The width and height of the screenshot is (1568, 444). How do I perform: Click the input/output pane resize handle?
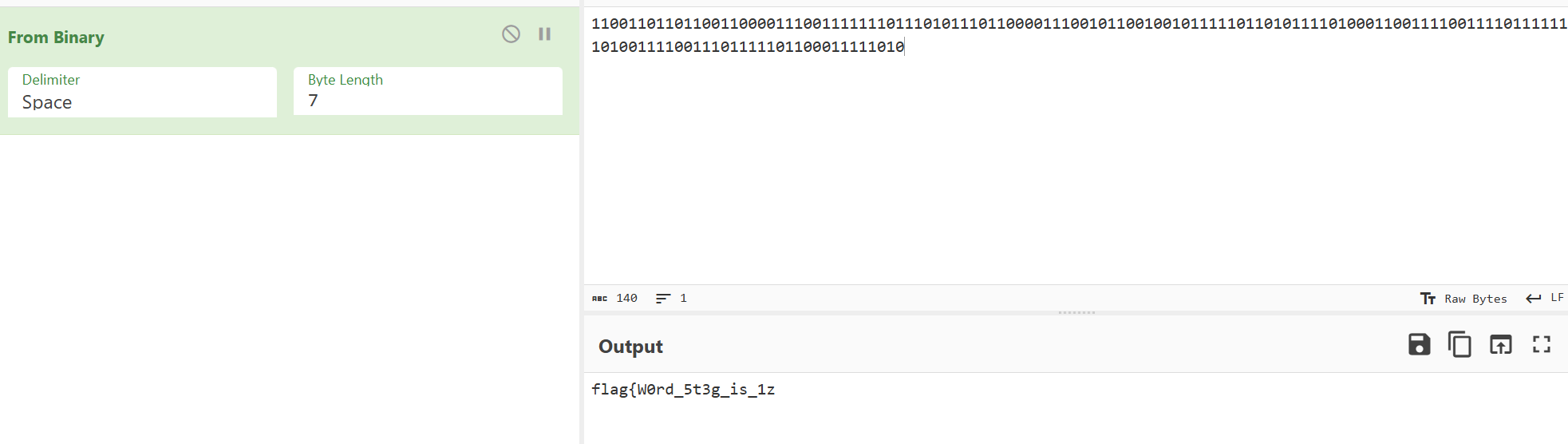[1076, 312]
